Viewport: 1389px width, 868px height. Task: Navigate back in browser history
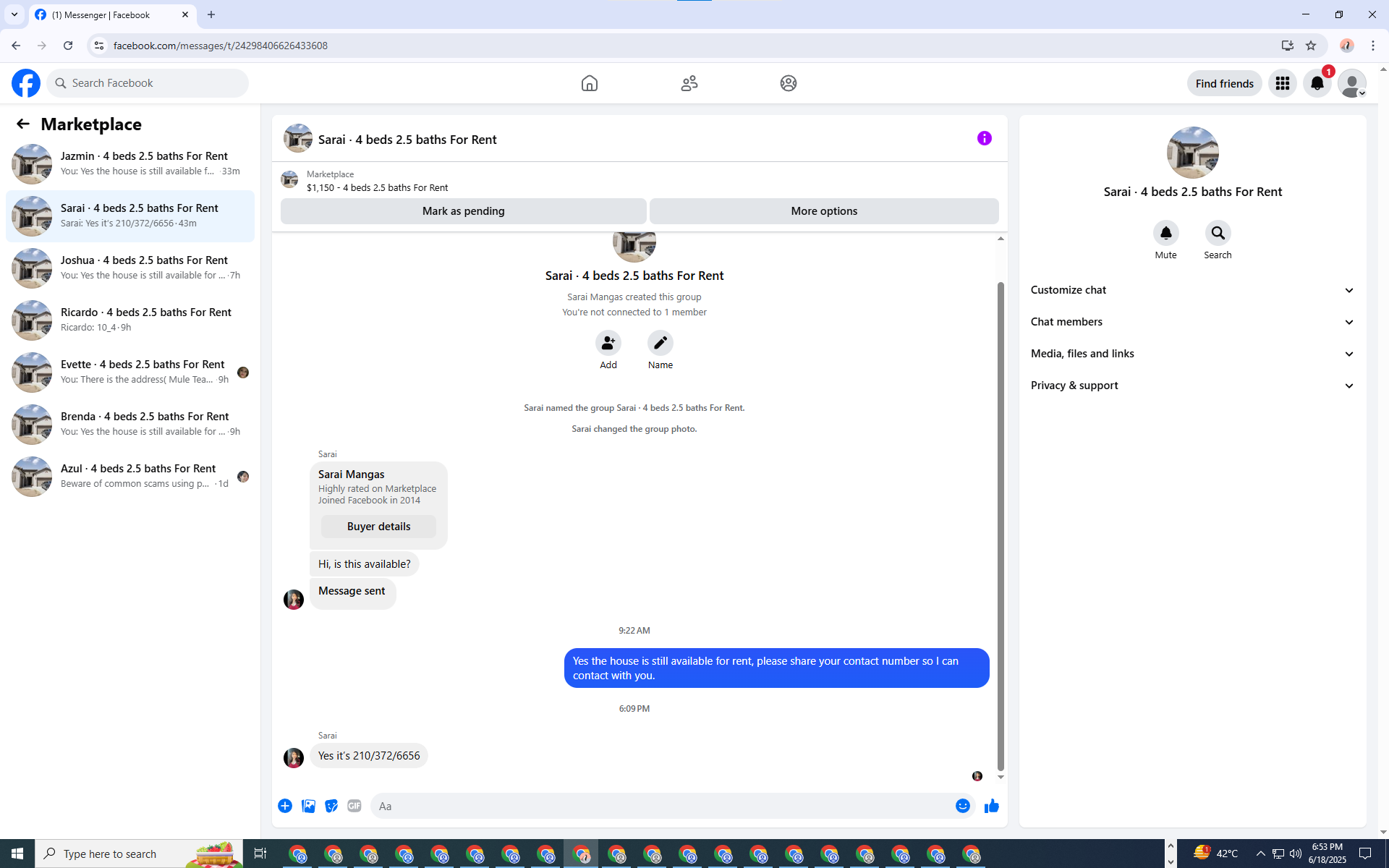coord(16,46)
